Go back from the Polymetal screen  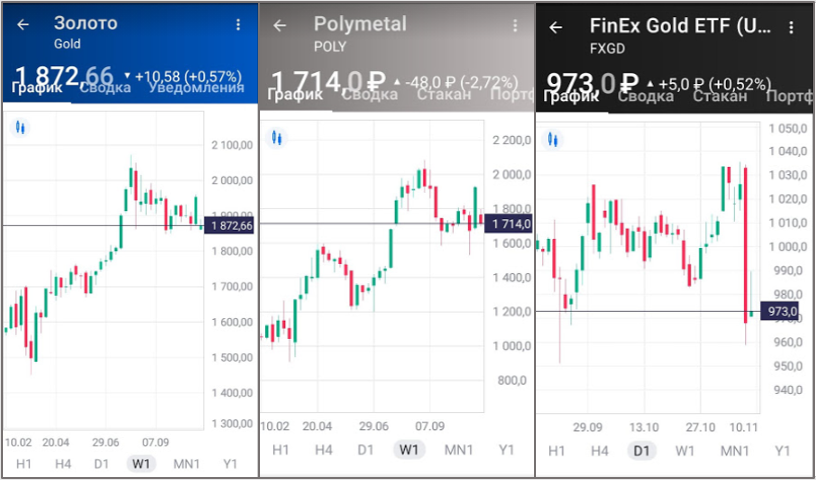point(280,26)
